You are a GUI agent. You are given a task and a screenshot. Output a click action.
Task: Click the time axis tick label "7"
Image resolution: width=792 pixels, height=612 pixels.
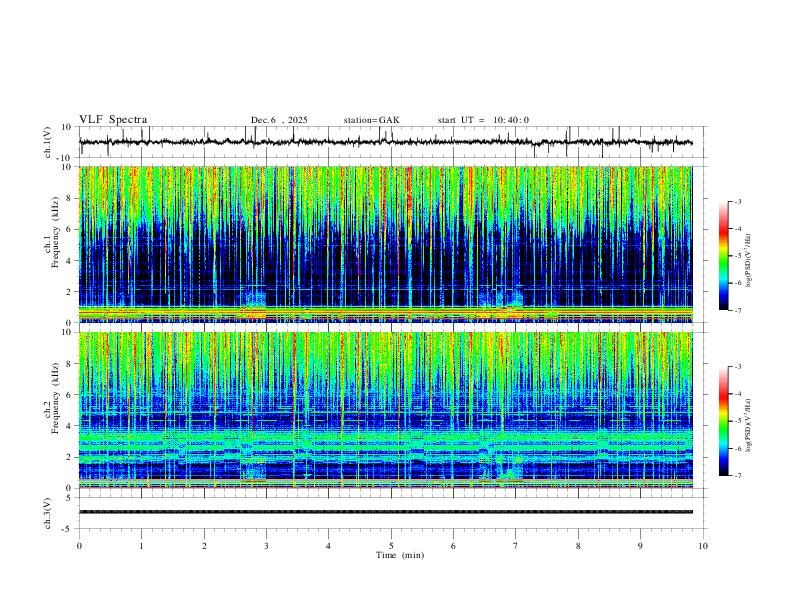tap(516, 546)
